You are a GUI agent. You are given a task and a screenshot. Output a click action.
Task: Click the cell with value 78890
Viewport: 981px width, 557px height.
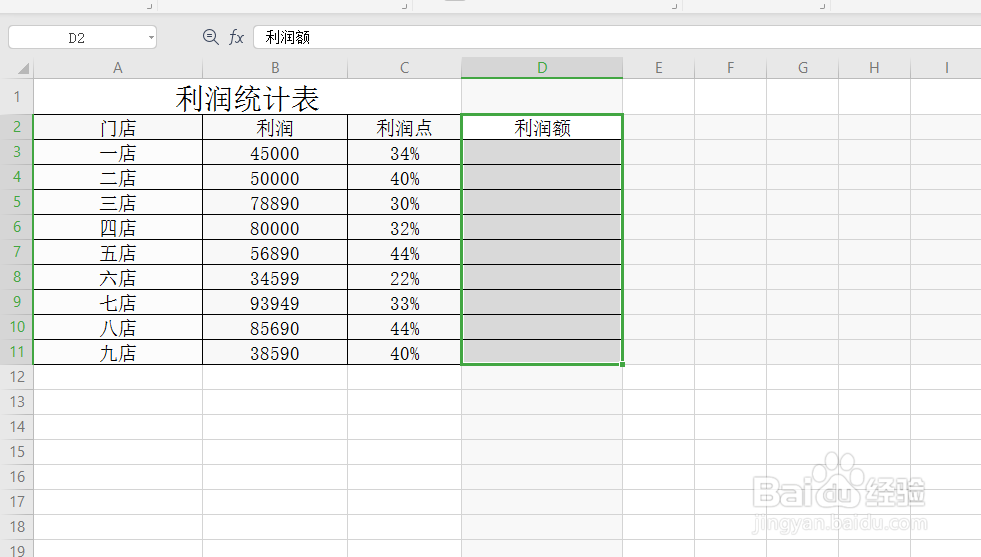(275, 203)
